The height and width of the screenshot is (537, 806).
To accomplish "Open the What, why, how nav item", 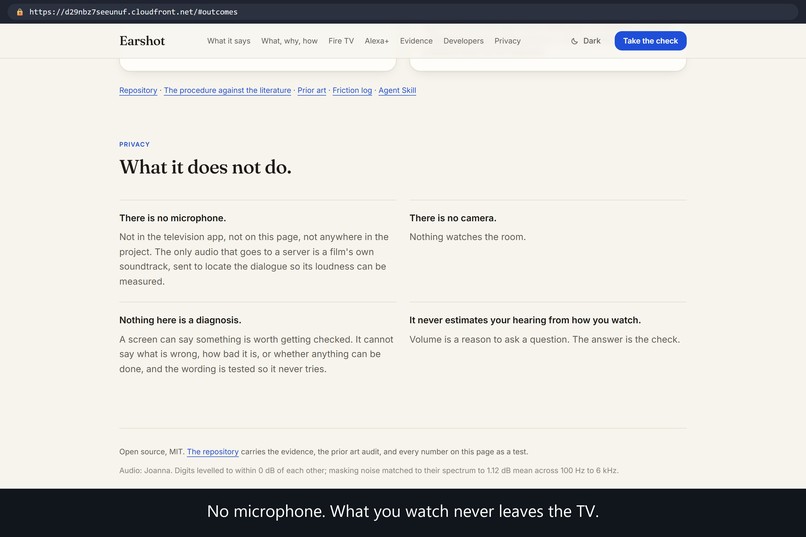I will 289,41.
